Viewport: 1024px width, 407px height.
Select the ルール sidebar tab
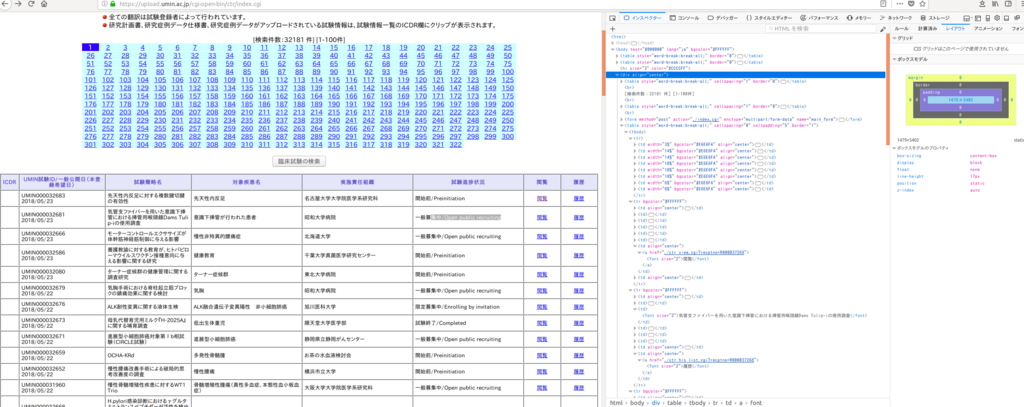pos(901,29)
